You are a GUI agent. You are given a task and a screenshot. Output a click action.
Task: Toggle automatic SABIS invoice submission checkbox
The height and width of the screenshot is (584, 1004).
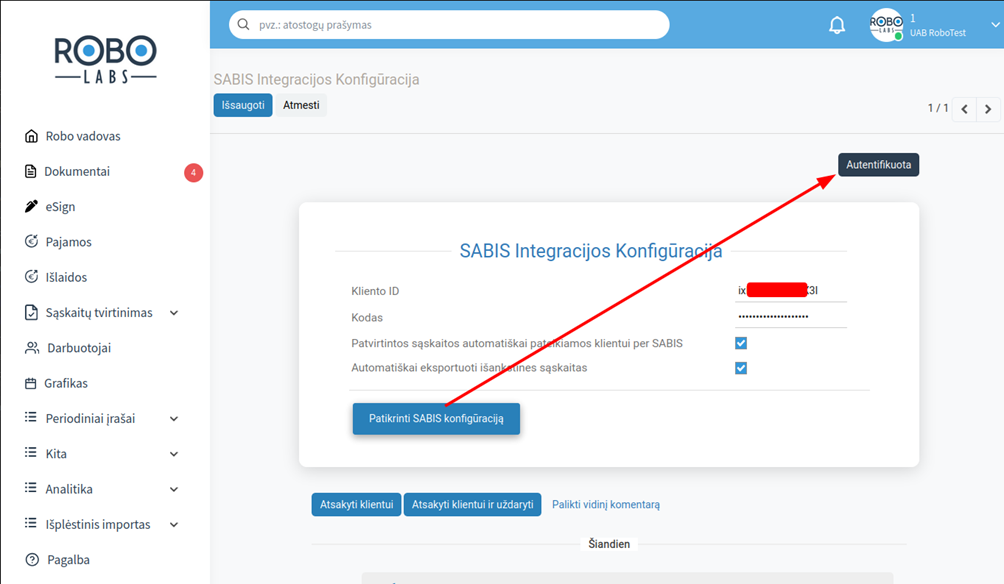(x=741, y=343)
